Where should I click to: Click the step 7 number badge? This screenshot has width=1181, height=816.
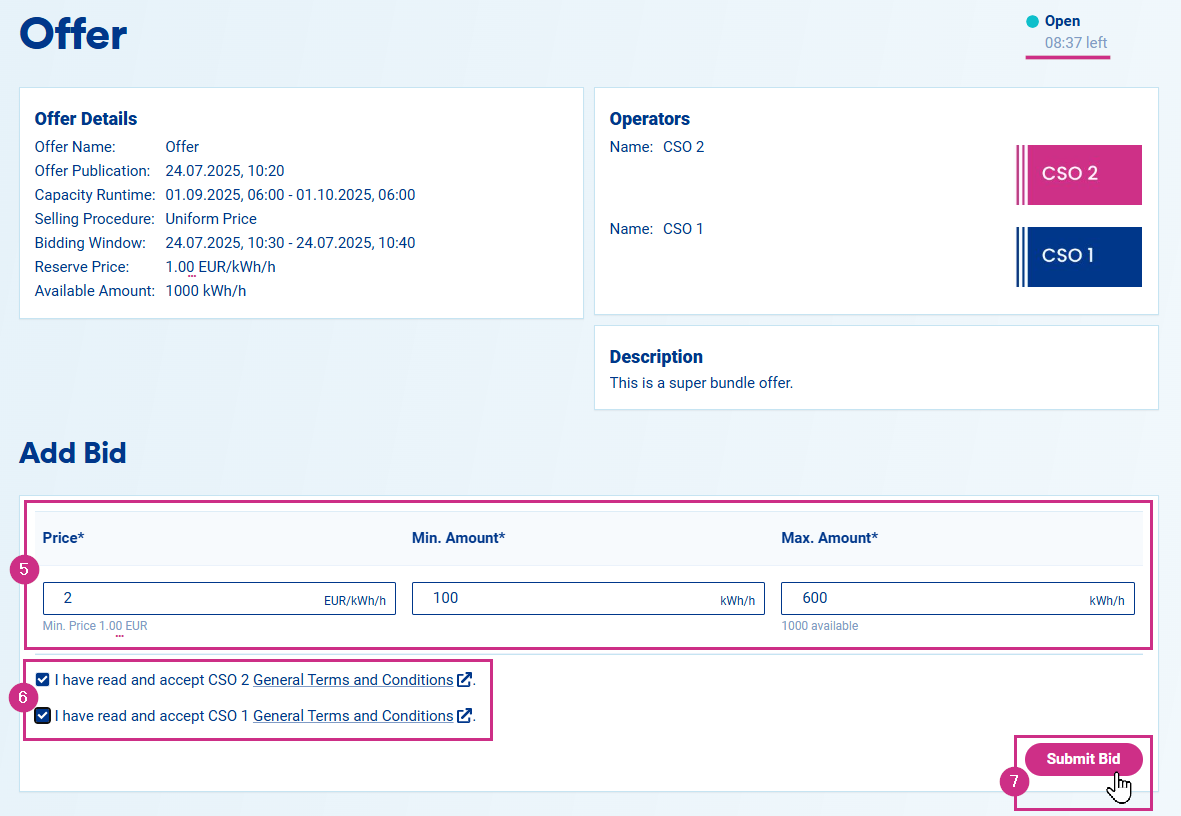tap(1014, 781)
